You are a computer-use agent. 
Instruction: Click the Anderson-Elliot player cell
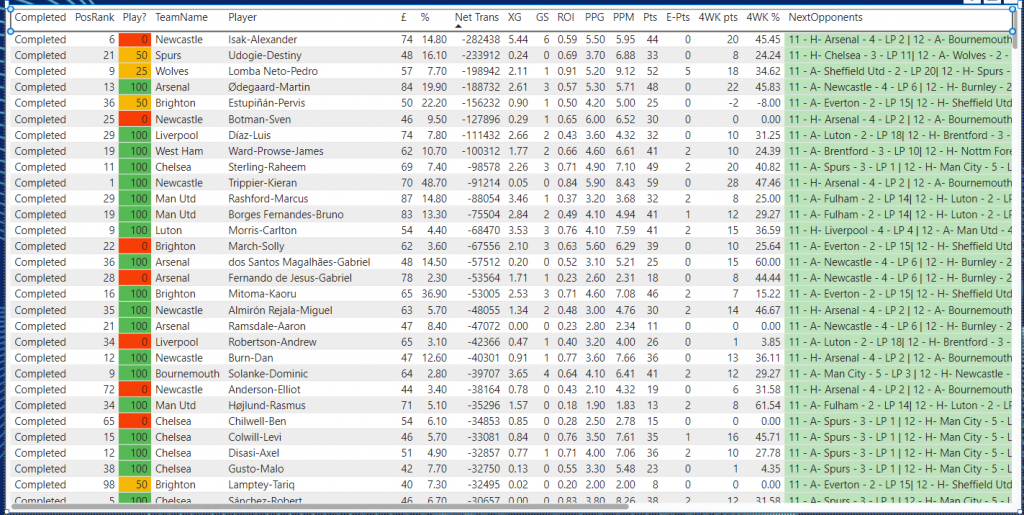coord(264,390)
